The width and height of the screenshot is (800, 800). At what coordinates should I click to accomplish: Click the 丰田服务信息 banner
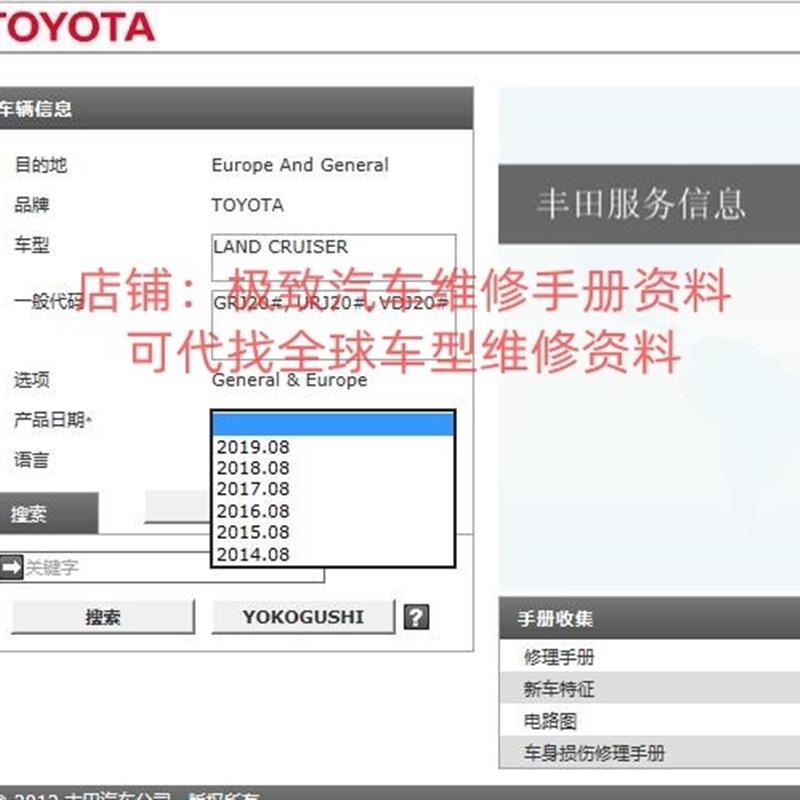pyautogui.click(x=649, y=204)
